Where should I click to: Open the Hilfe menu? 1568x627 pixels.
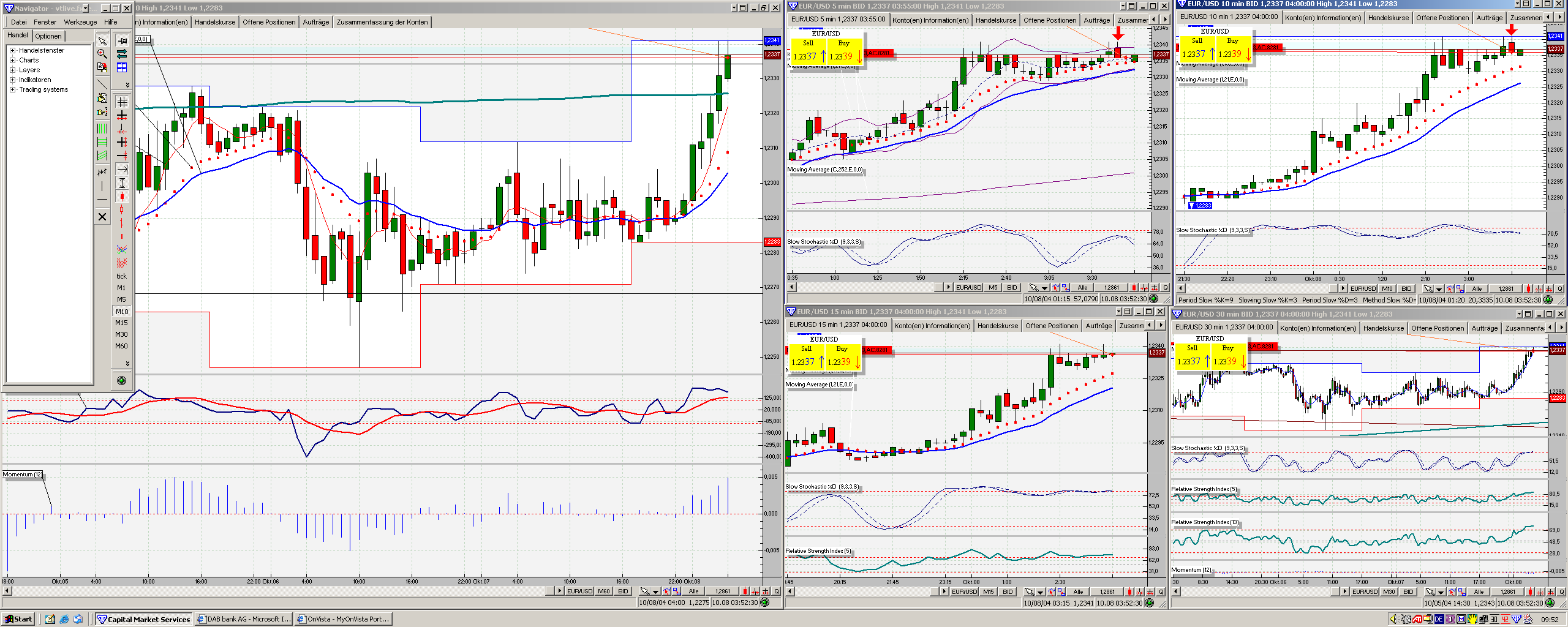coord(111,22)
